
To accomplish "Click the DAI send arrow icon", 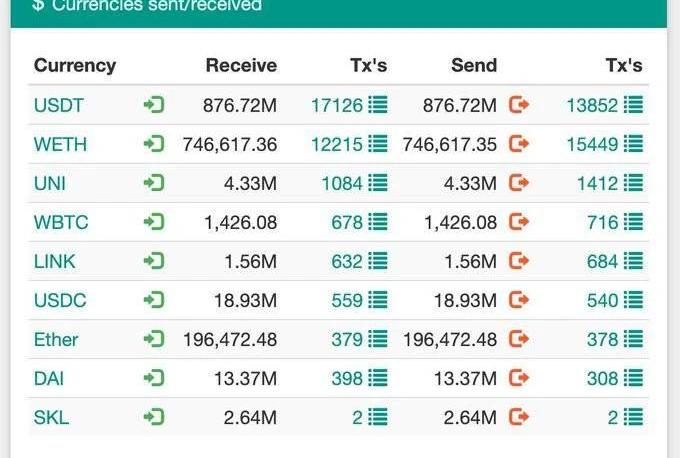I will click(x=518, y=378).
